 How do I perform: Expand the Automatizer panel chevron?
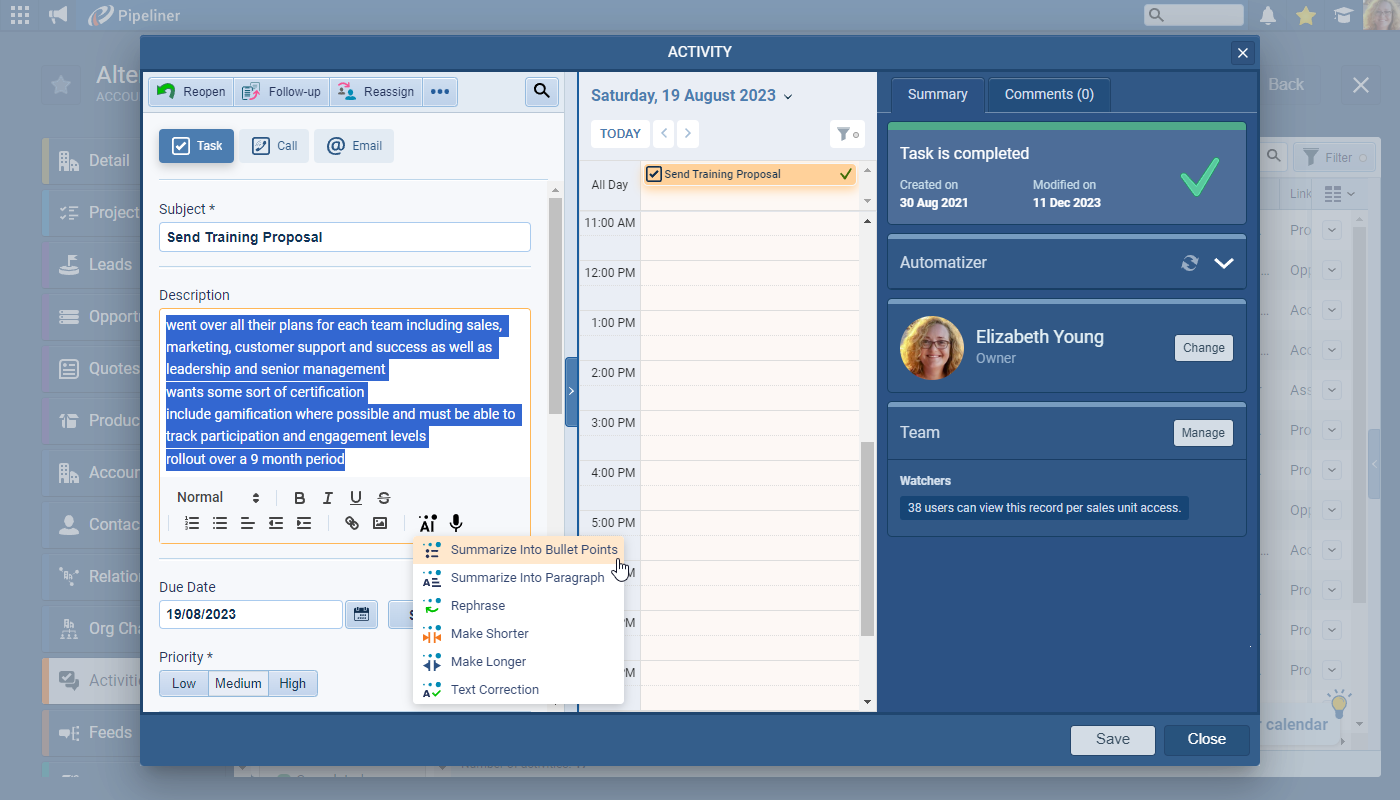pyautogui.click(x=1224, y=263)
